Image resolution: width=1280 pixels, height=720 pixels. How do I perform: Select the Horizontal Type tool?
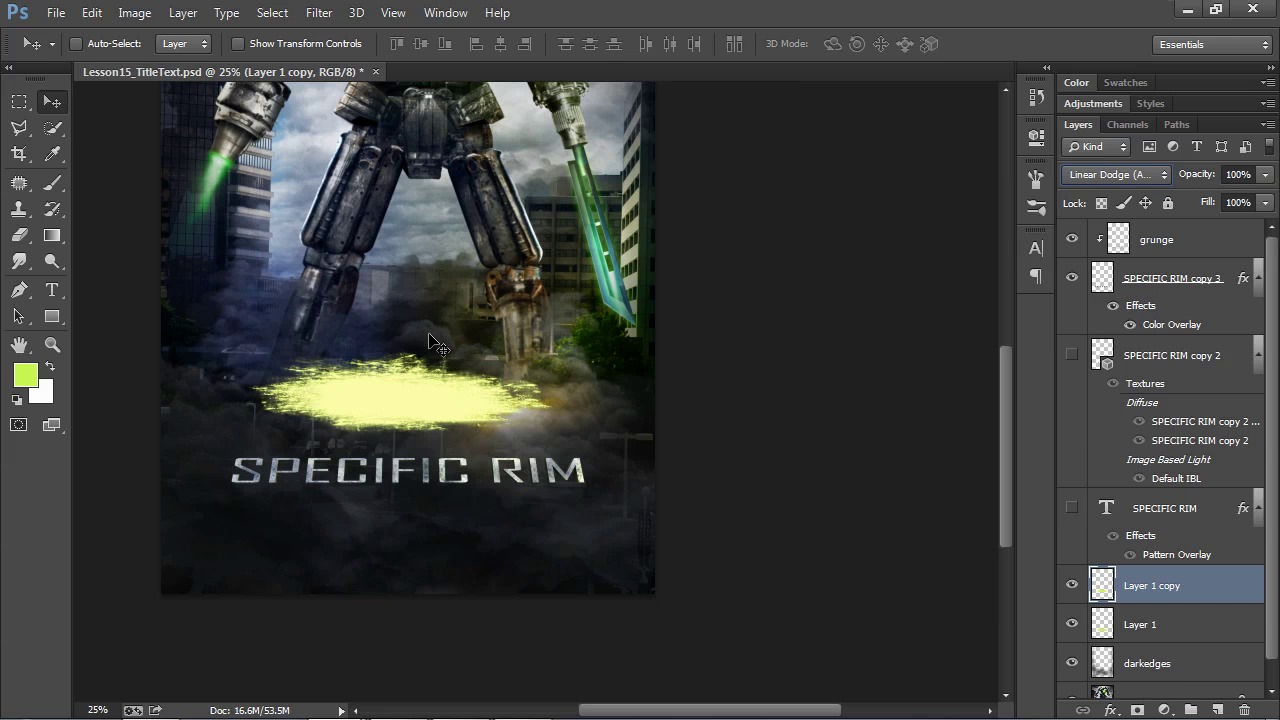click(x=52, y=290)
